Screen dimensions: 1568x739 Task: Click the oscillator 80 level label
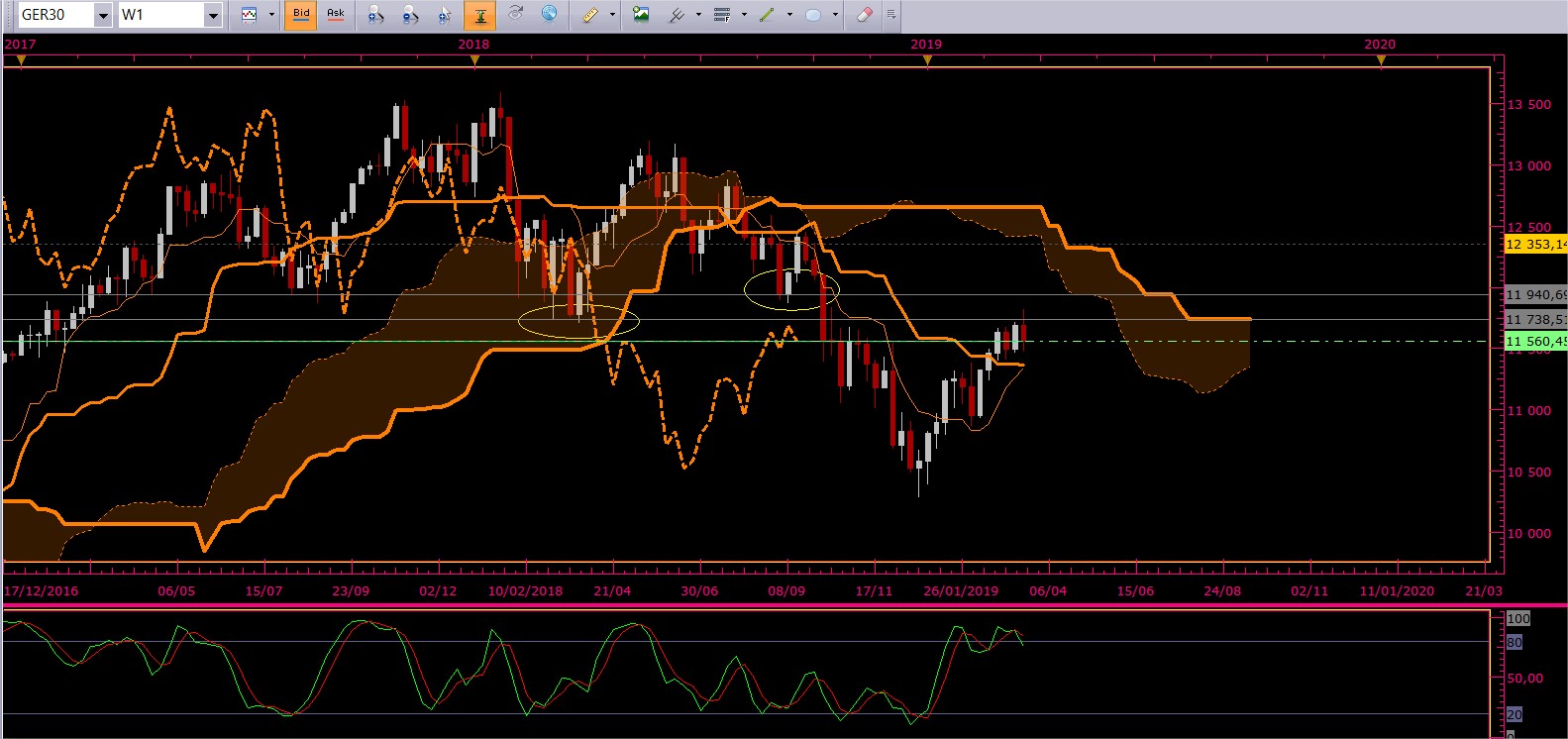coord(1515,643)
